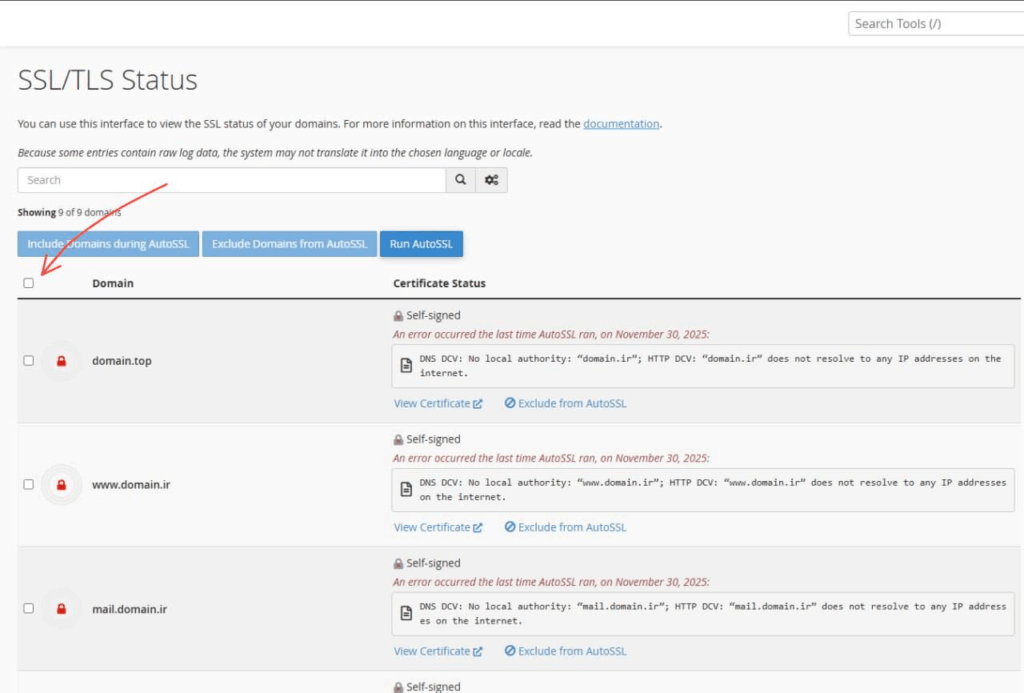
Task: Focus the domain Search input field
Action: click(231, 180)
